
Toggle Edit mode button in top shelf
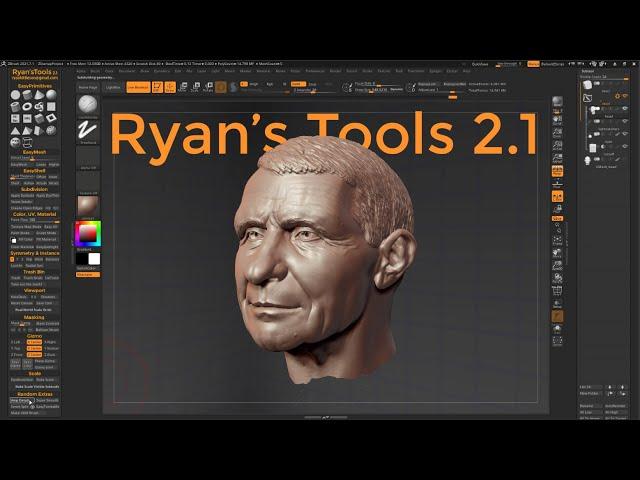[x=157, y=87]
